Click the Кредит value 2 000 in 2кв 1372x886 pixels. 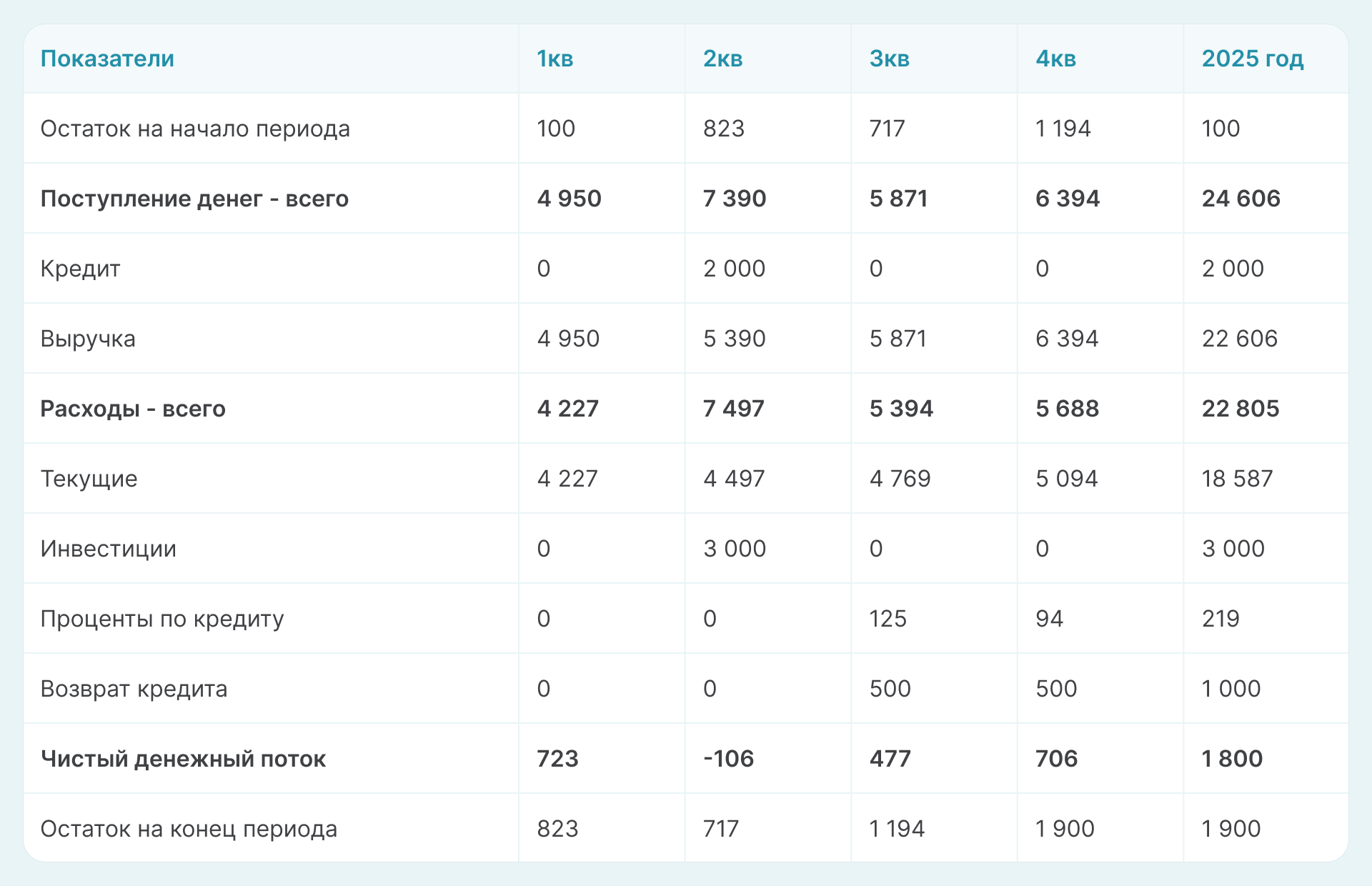click(x=734, y=269)
